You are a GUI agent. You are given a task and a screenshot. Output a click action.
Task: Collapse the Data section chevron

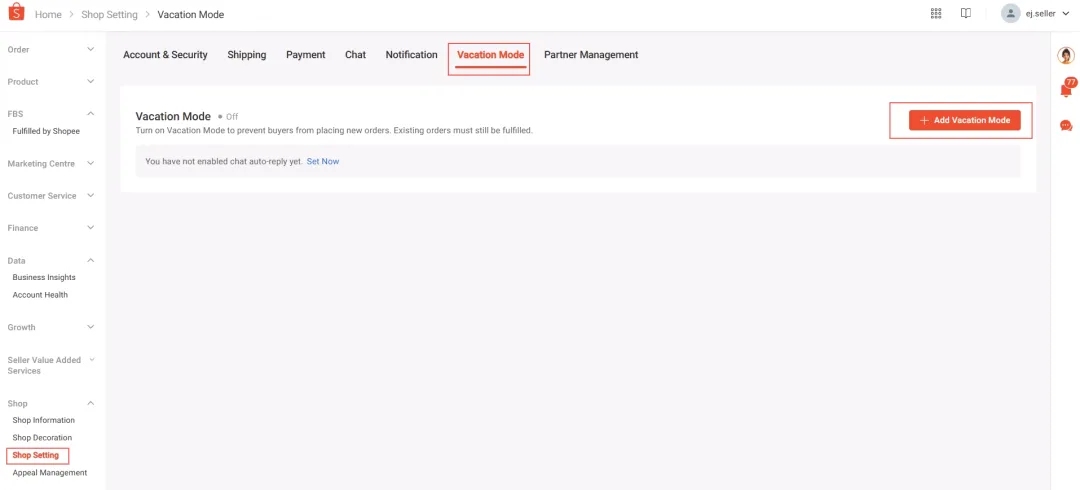coord(91,261)
